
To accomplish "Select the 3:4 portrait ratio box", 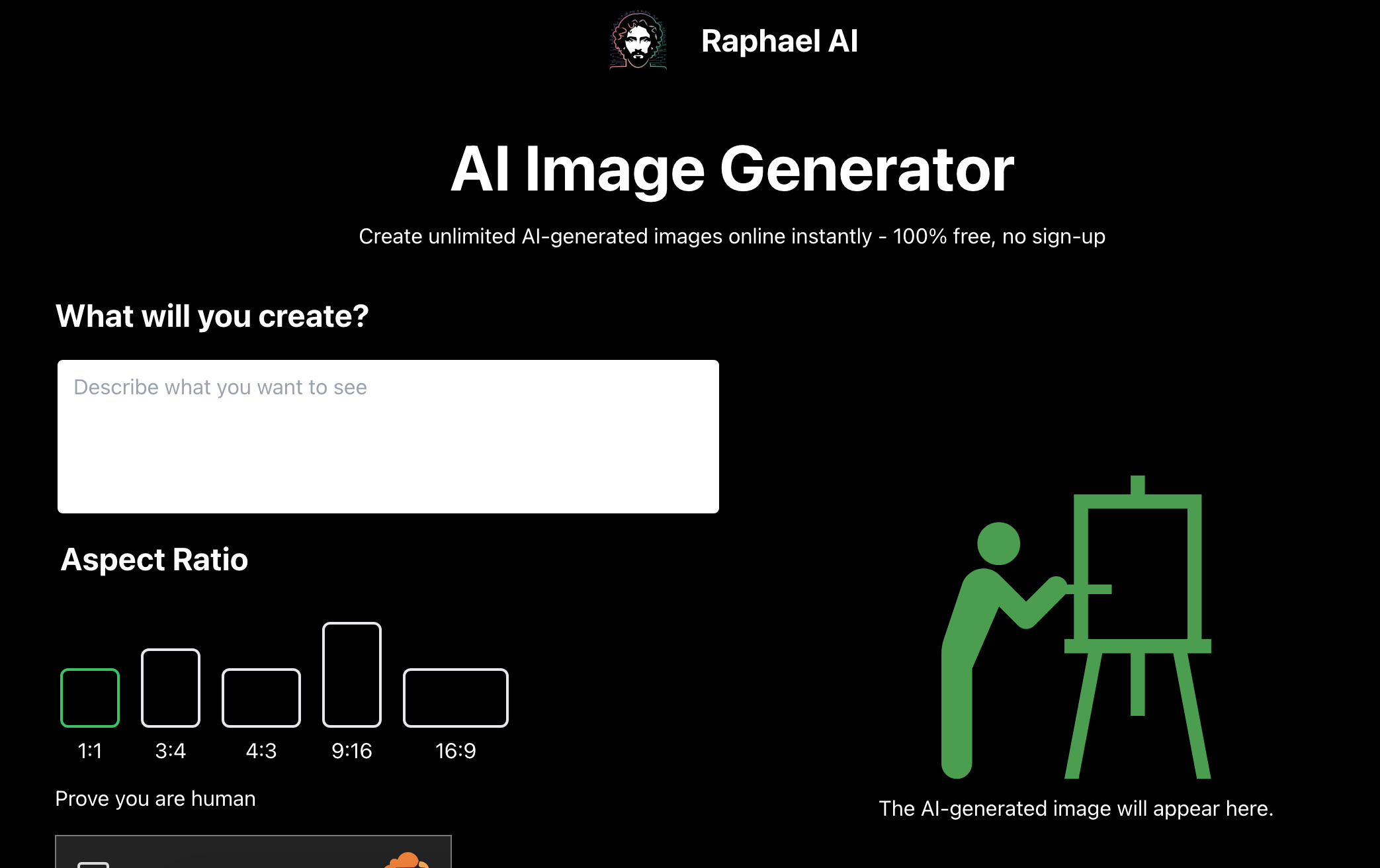I will (171, 687).
